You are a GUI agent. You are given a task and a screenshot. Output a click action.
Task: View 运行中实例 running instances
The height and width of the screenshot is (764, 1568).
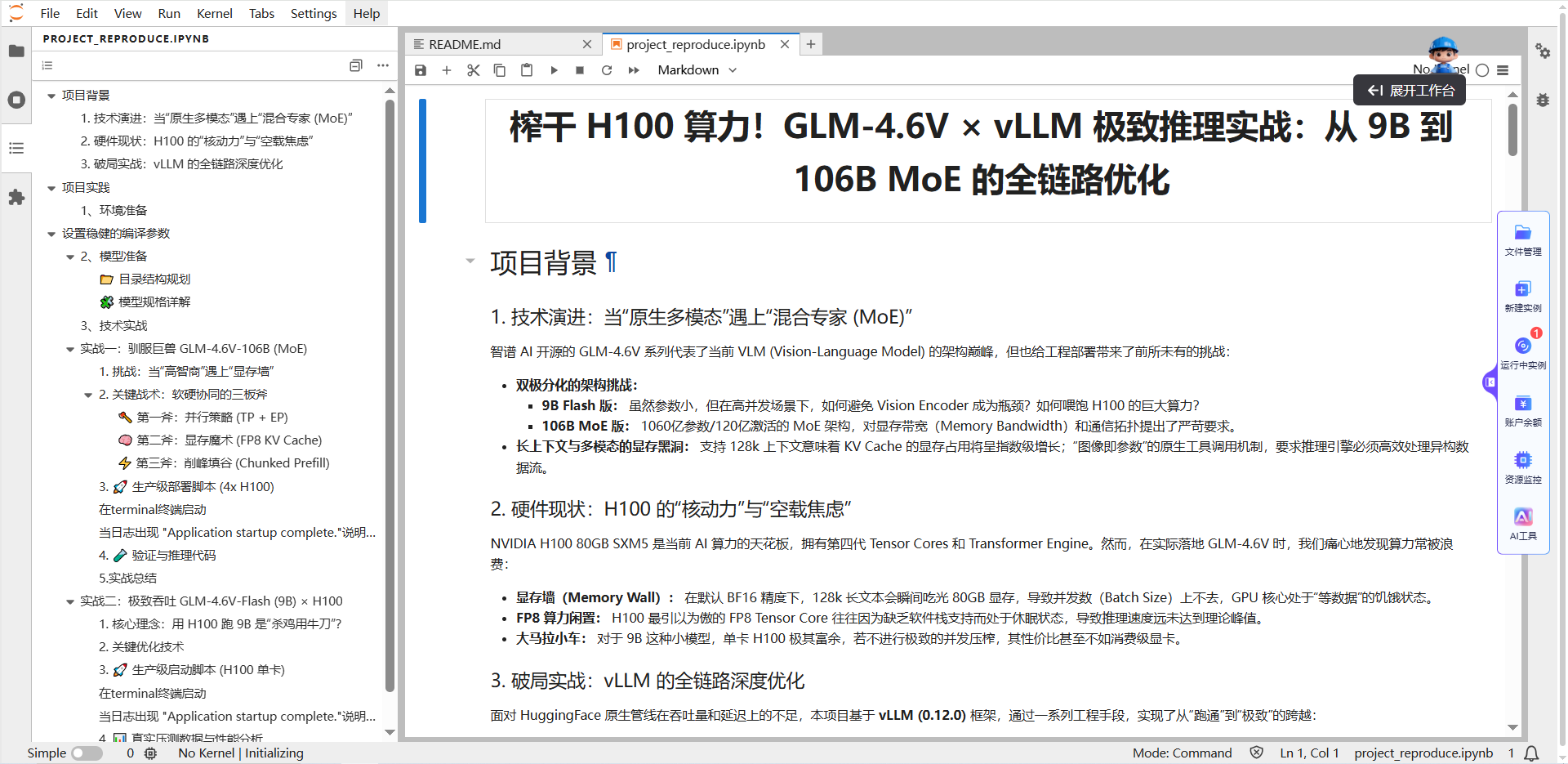click(x=1523, y=354)
